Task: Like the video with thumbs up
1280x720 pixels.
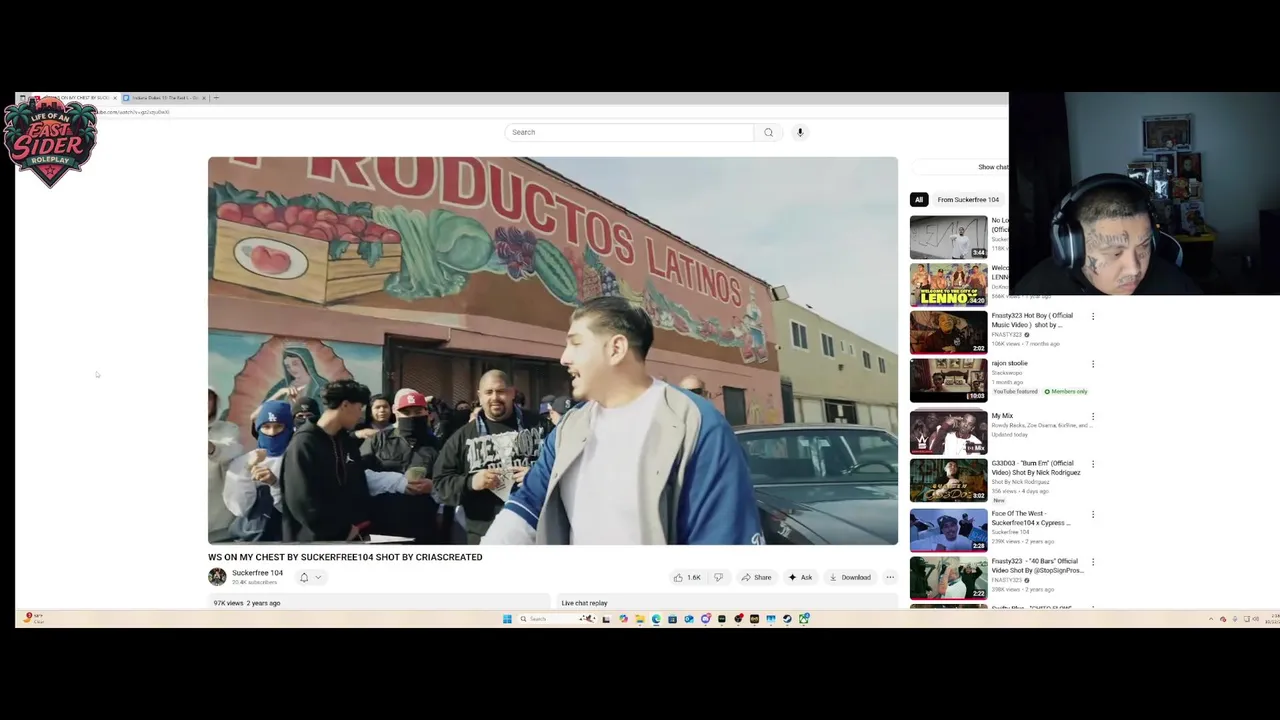Action: pyautogui.click(x=687, y=577)
